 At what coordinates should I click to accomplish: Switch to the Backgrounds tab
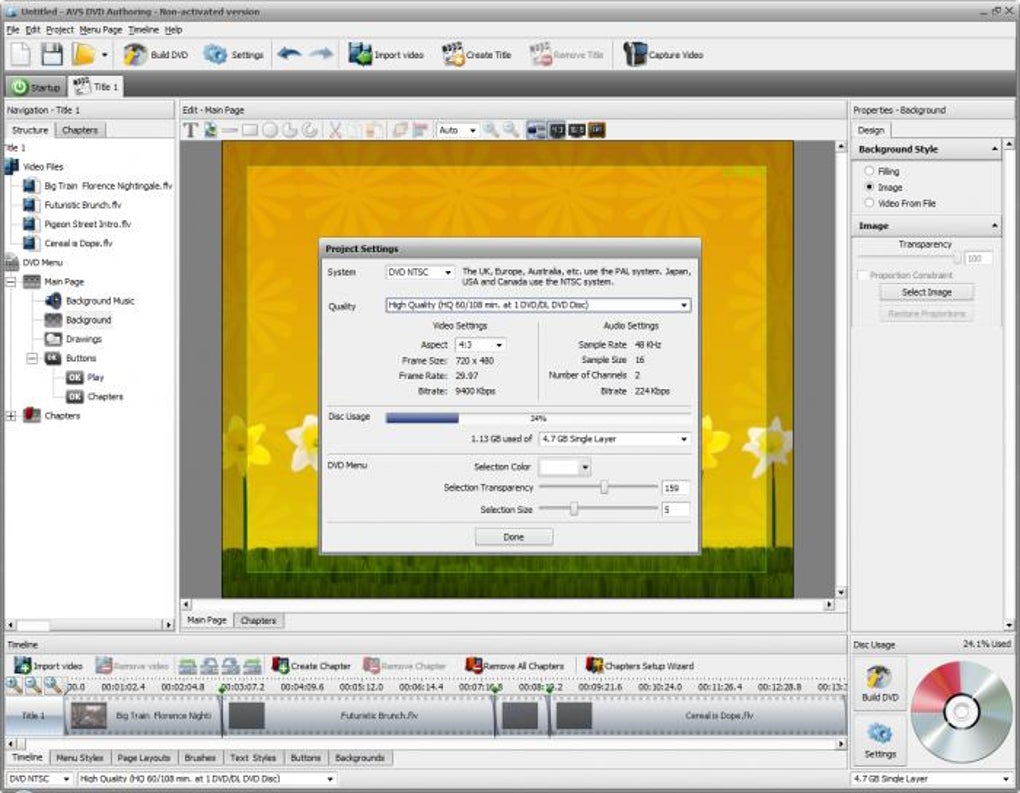(360, 758)
